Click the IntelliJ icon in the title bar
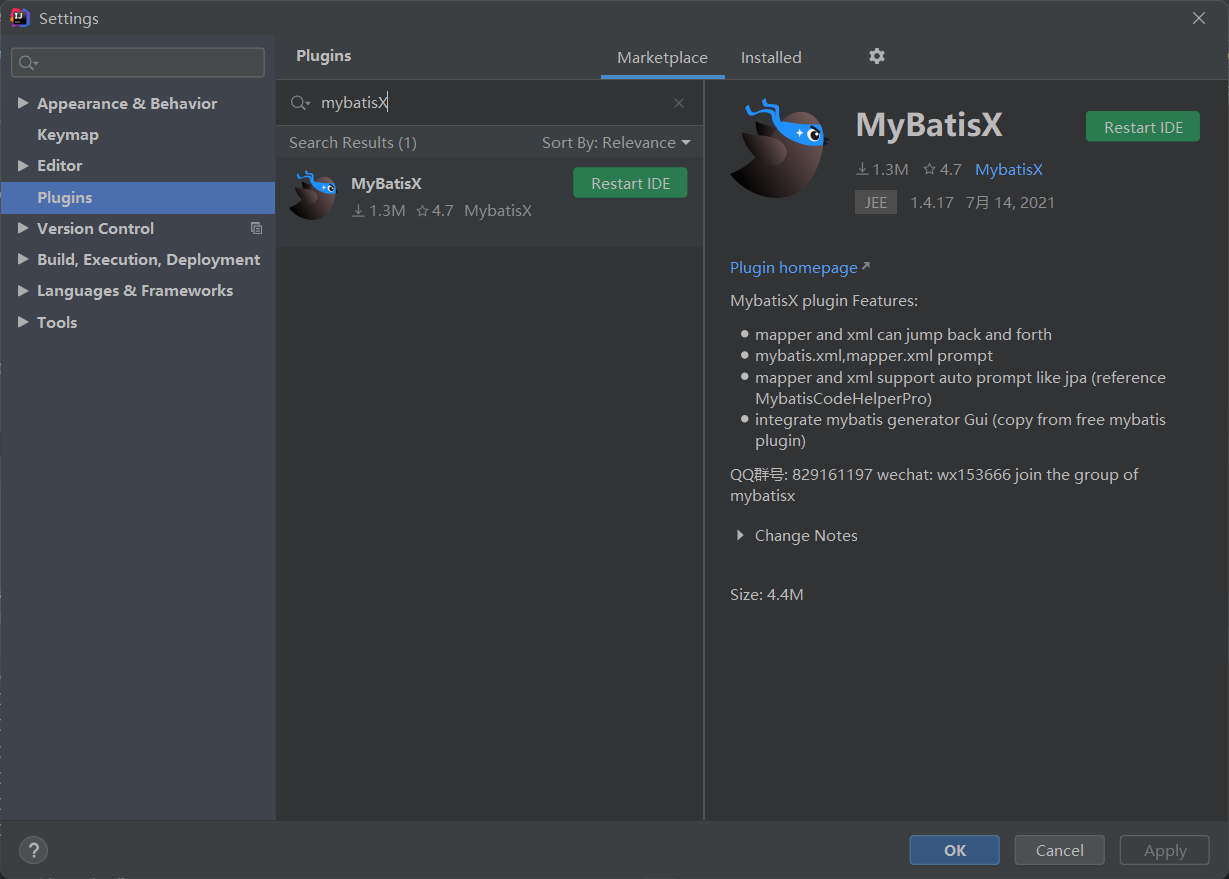 [x=19, y=18]
